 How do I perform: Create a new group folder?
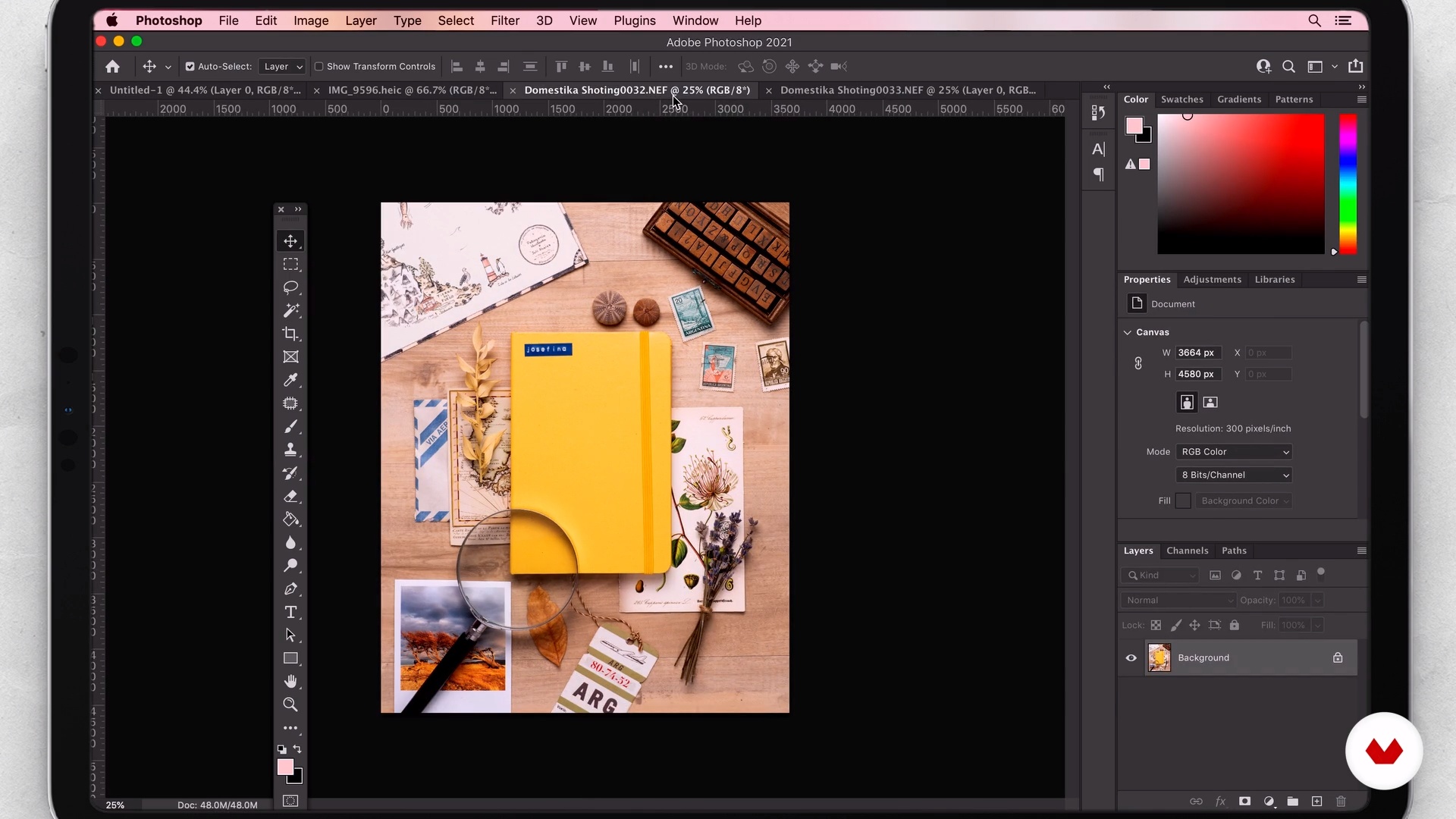coord(1293,802)
